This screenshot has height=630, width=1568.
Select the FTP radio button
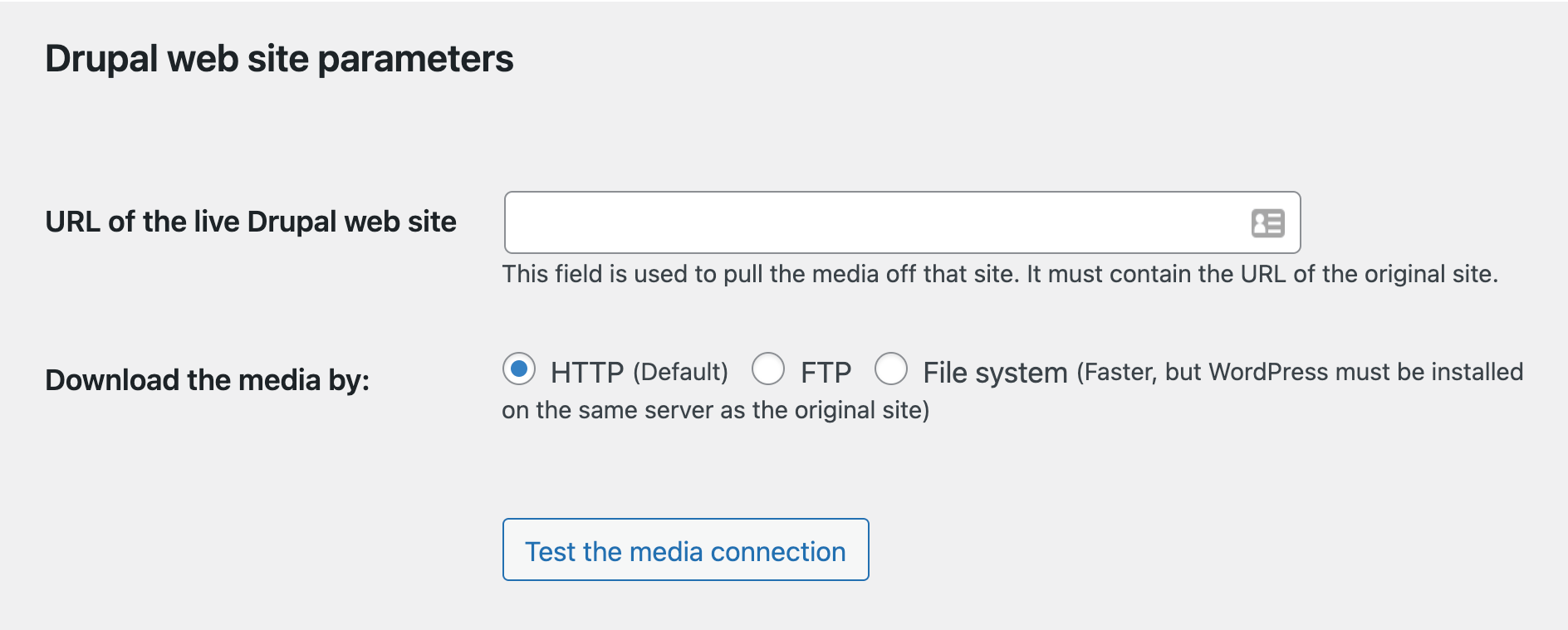click(768, 369)
